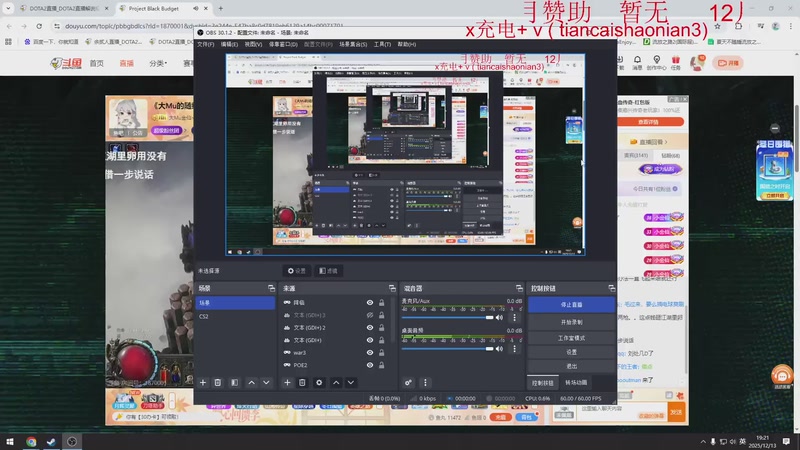This screenshot has width=800, height=450.
Task: Open the 文件(F) menu in OBS
Action: click(206, 44)
